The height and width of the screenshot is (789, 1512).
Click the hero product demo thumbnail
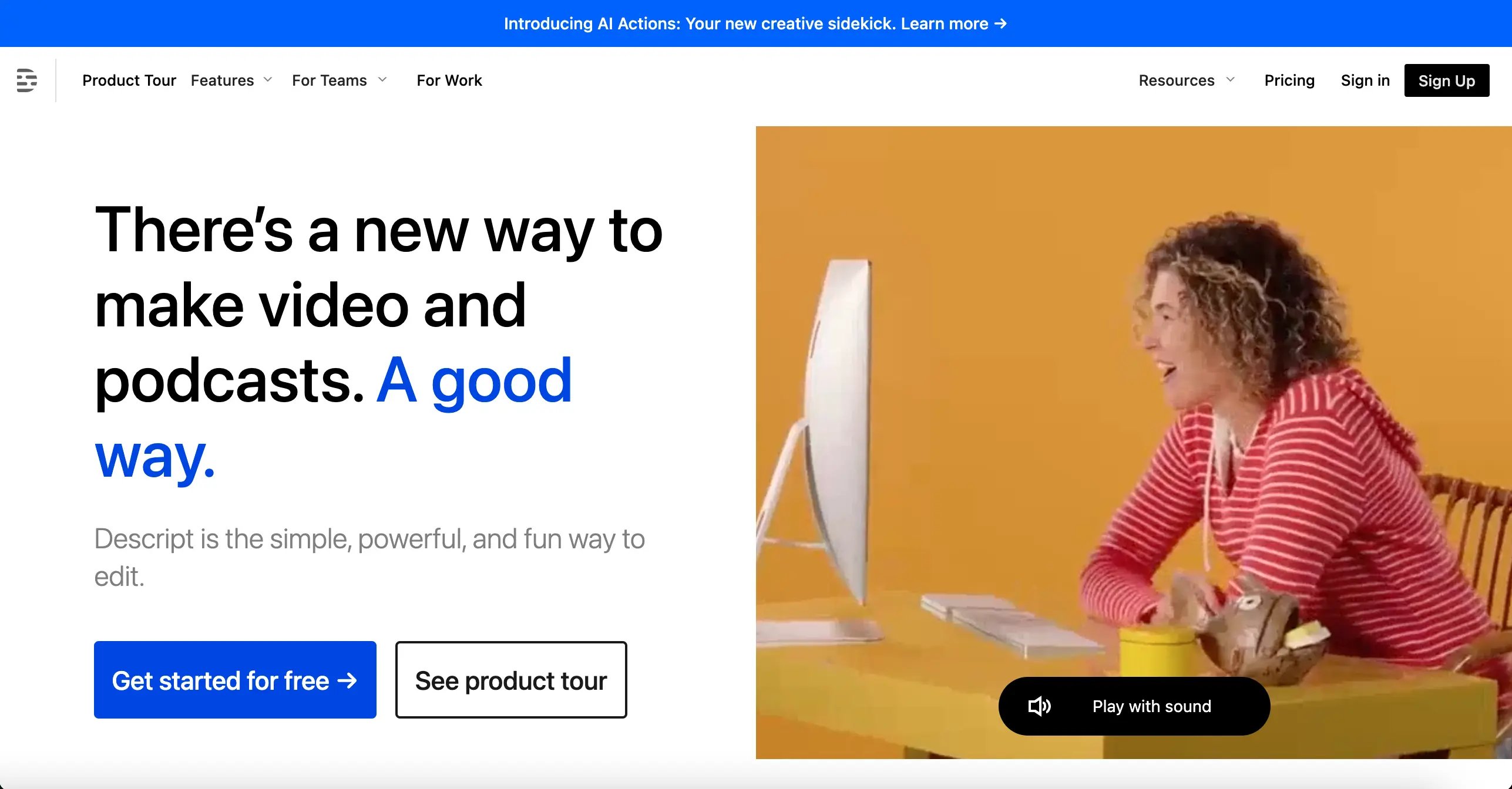point(1135,441)
